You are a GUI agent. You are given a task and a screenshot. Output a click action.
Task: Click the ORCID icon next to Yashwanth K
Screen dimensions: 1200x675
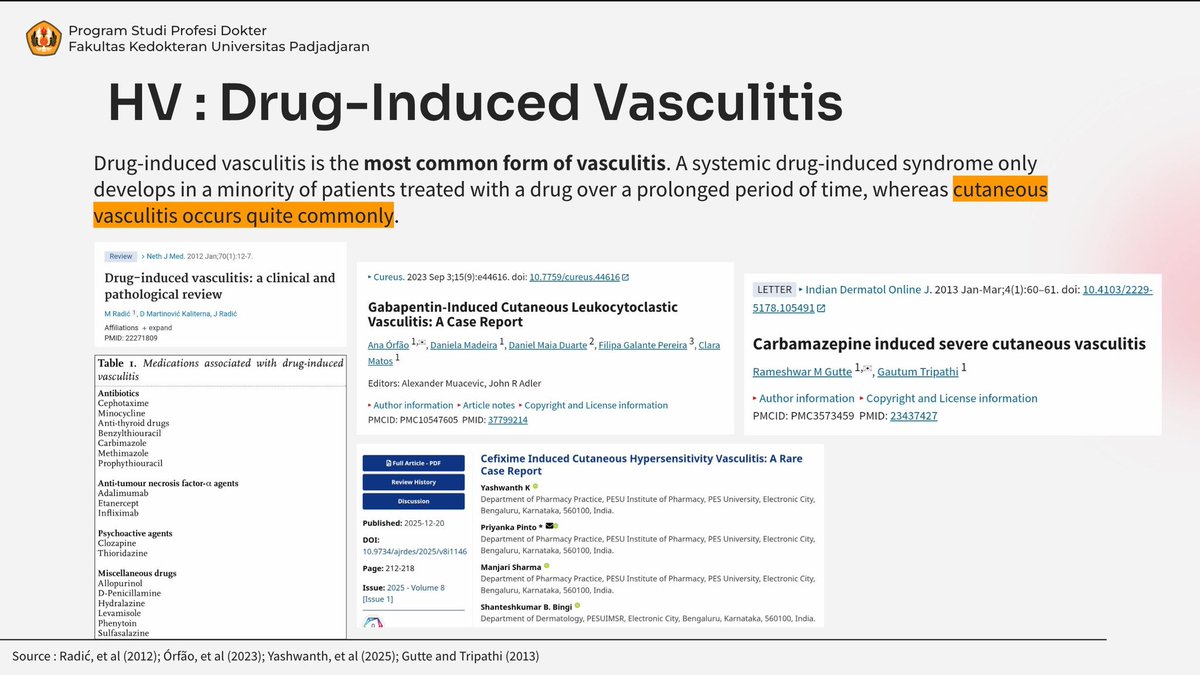pyautogui.click(x=536, y=487)
